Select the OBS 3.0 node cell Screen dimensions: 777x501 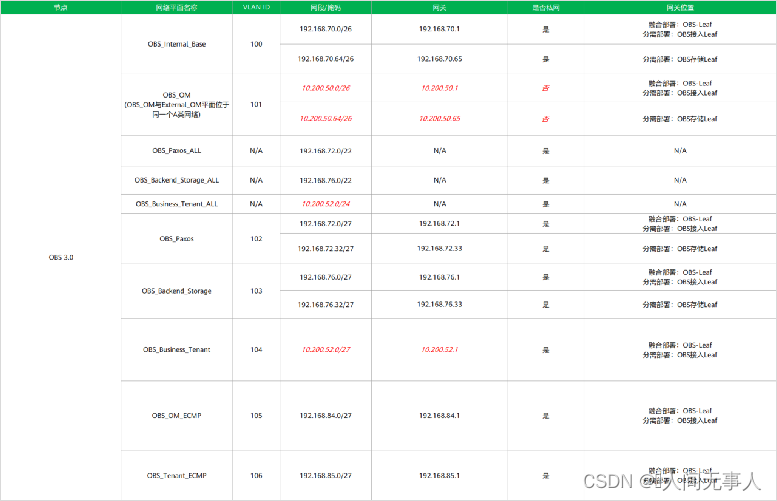(61, 257)
